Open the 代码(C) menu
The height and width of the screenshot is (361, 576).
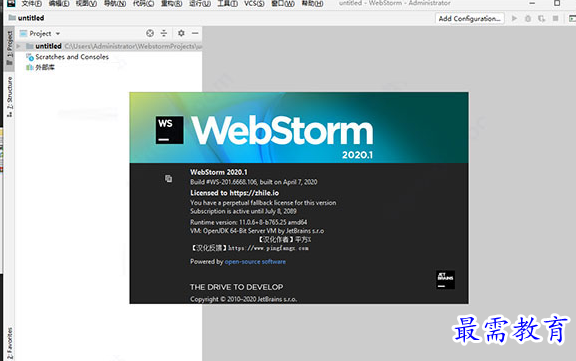(x=143, y=4)
